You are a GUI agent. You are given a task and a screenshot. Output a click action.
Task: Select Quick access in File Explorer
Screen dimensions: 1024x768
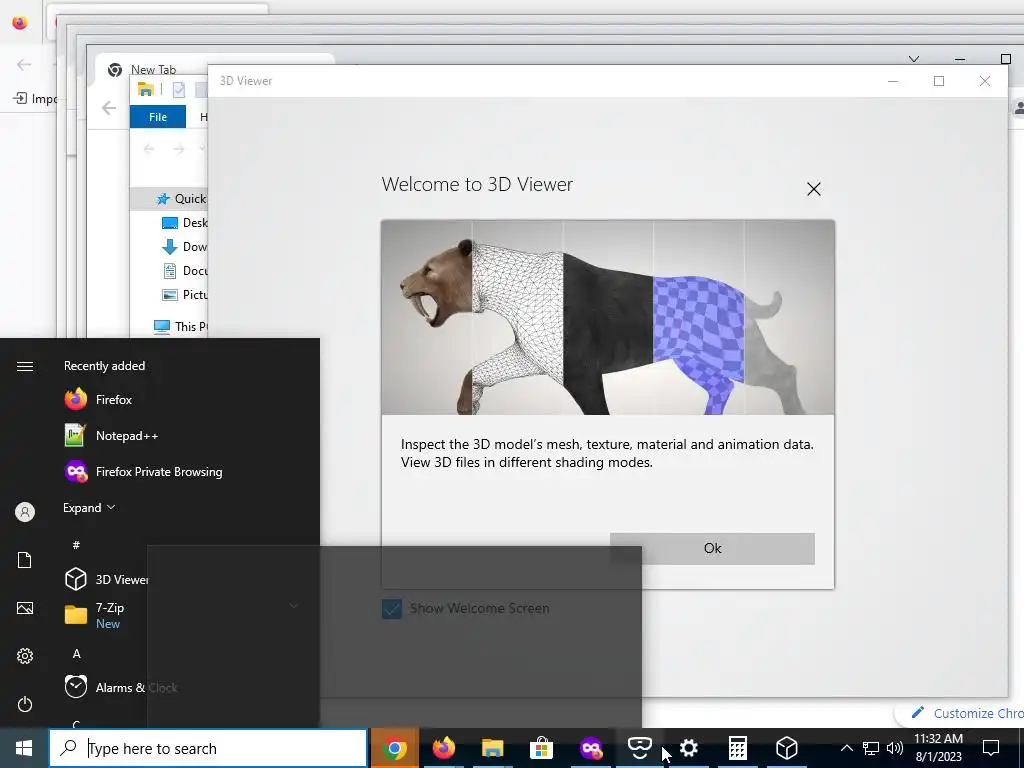point(182,199)
